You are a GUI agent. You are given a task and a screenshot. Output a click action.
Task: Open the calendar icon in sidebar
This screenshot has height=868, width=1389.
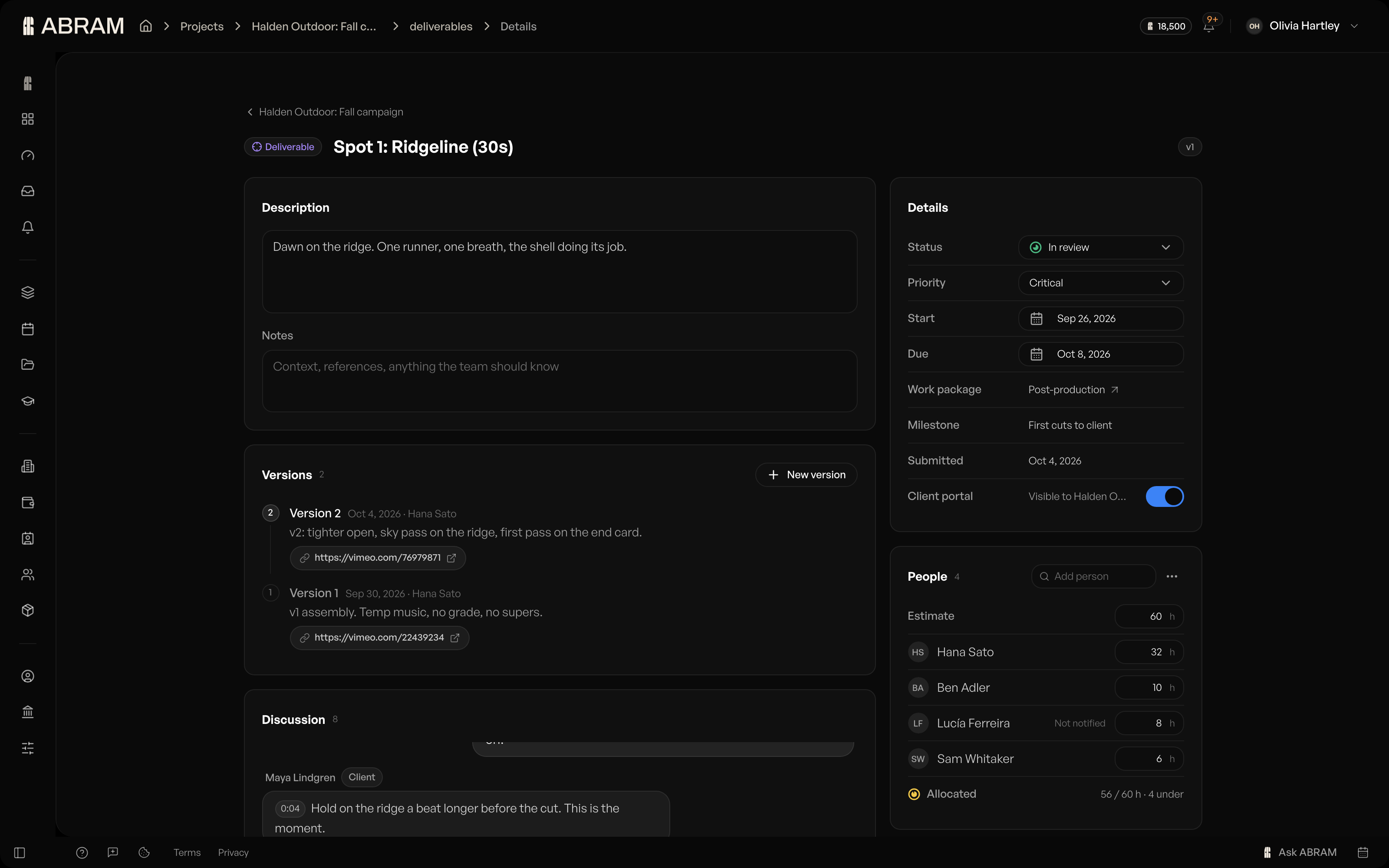[x=27, y=329]
